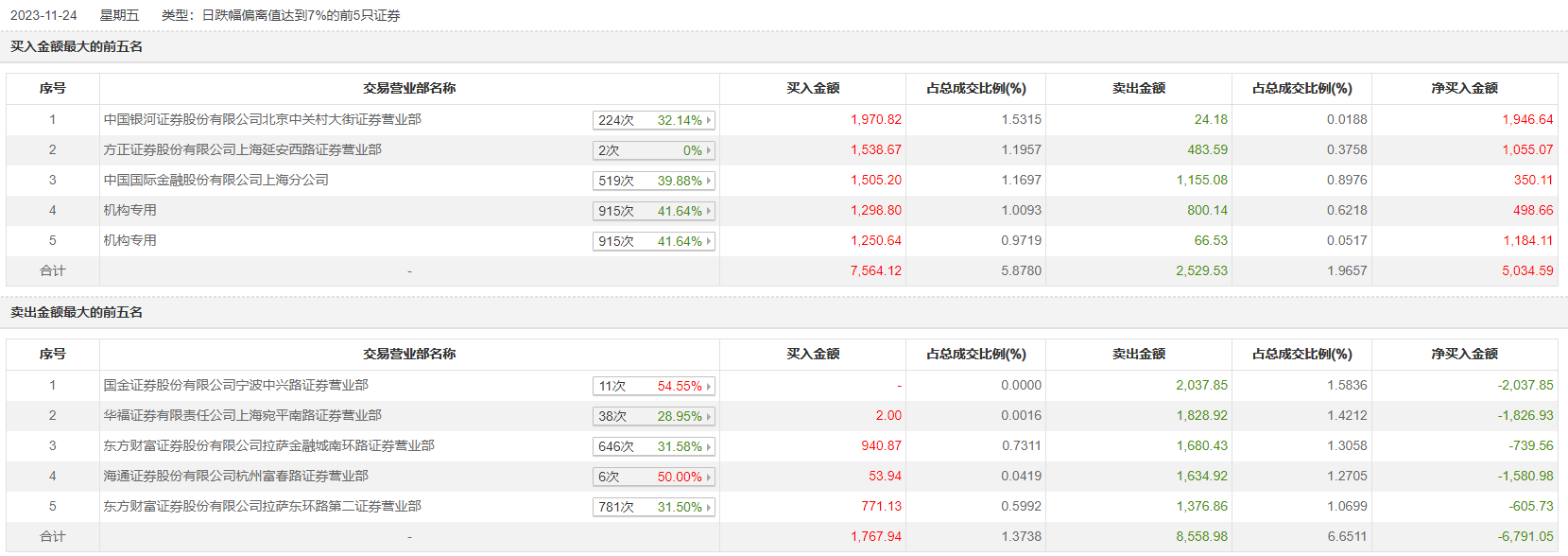This screenshot has width=1568, height=556.
Task: Click 方正证券上海延安西路证券营业部 name
Action: pyautogui.click(x=243, y=149)
